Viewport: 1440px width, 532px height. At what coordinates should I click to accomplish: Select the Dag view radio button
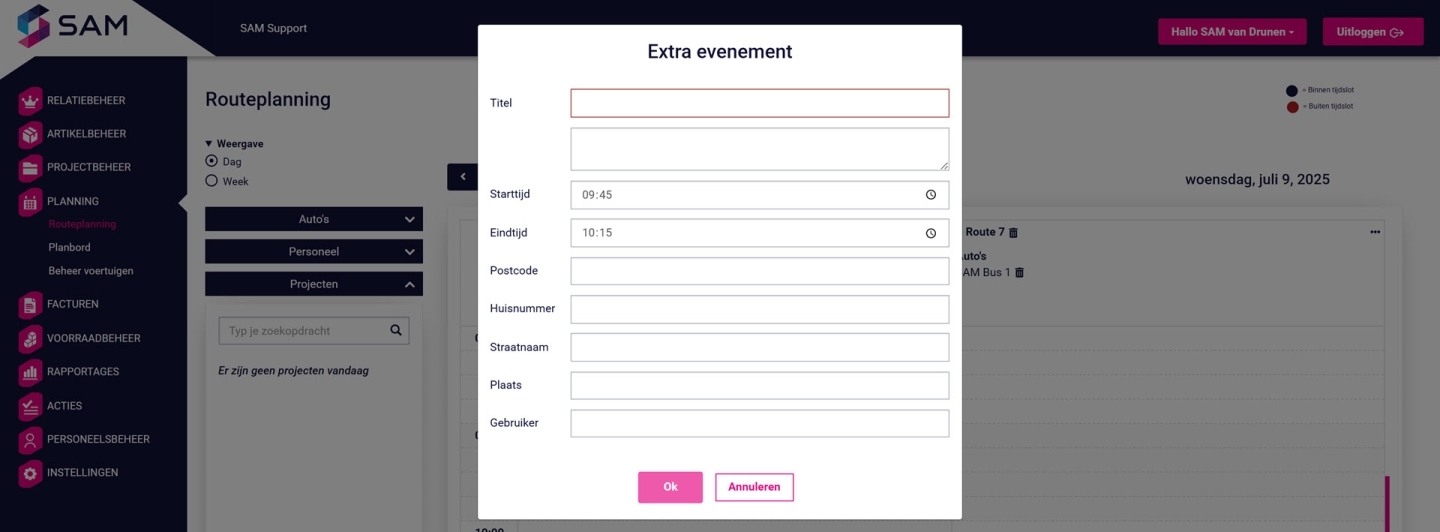[211, 161]
